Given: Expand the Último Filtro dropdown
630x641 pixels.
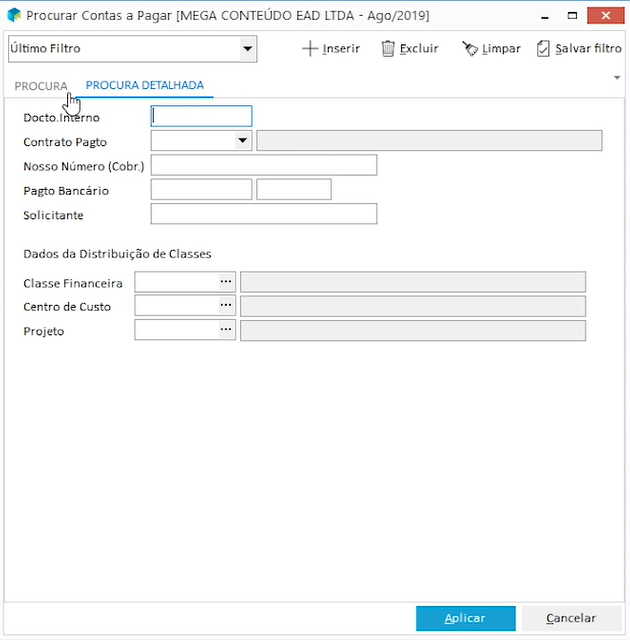Looking at the screenshot, I should click(247, 49).
